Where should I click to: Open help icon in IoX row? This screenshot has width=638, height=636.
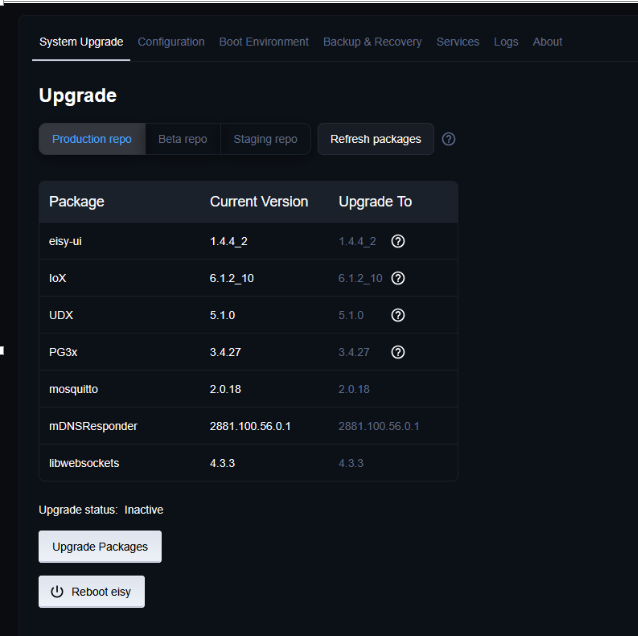[398, 278]
